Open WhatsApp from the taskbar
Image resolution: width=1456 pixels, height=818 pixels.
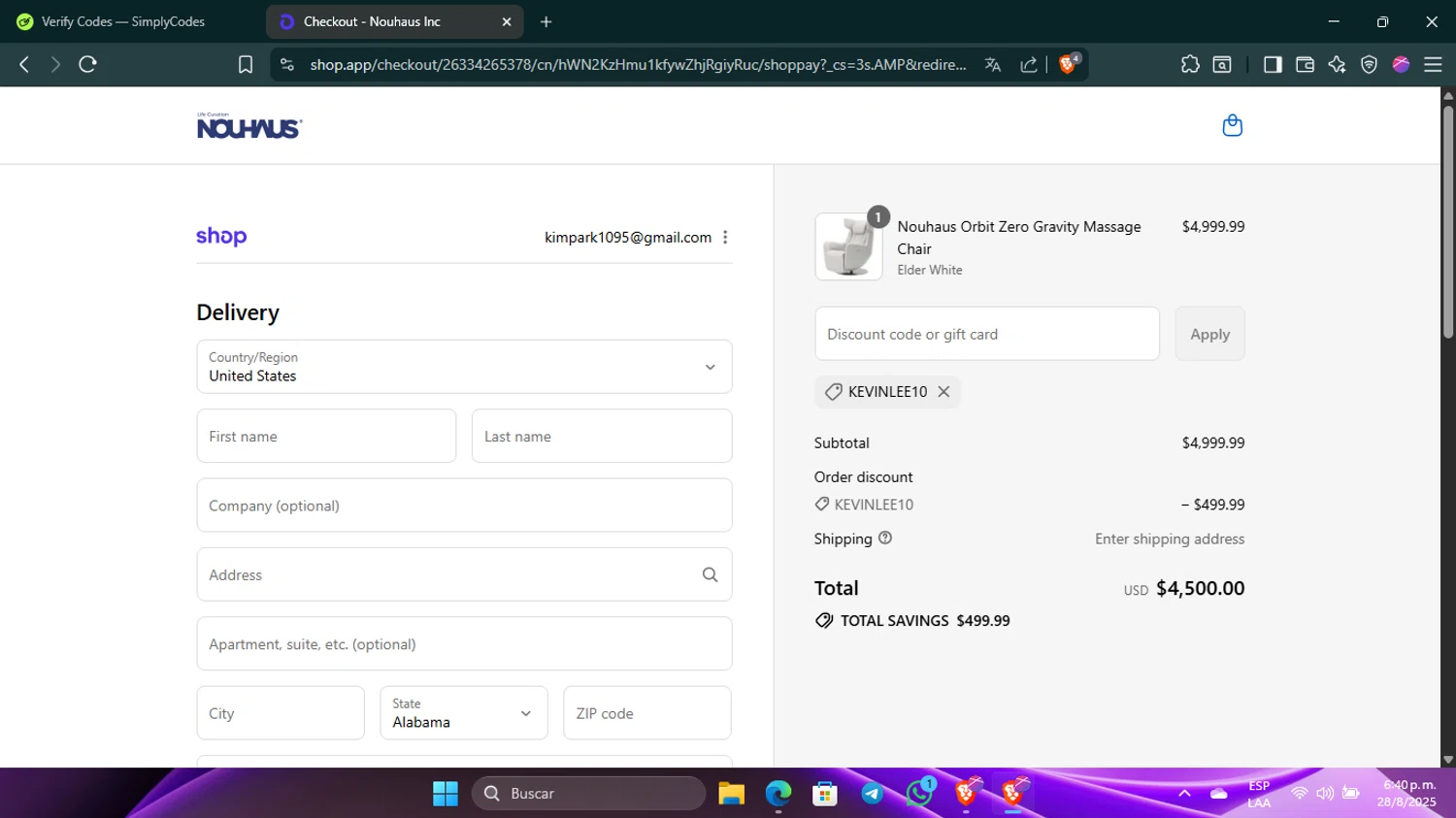[x=919, y=794]
